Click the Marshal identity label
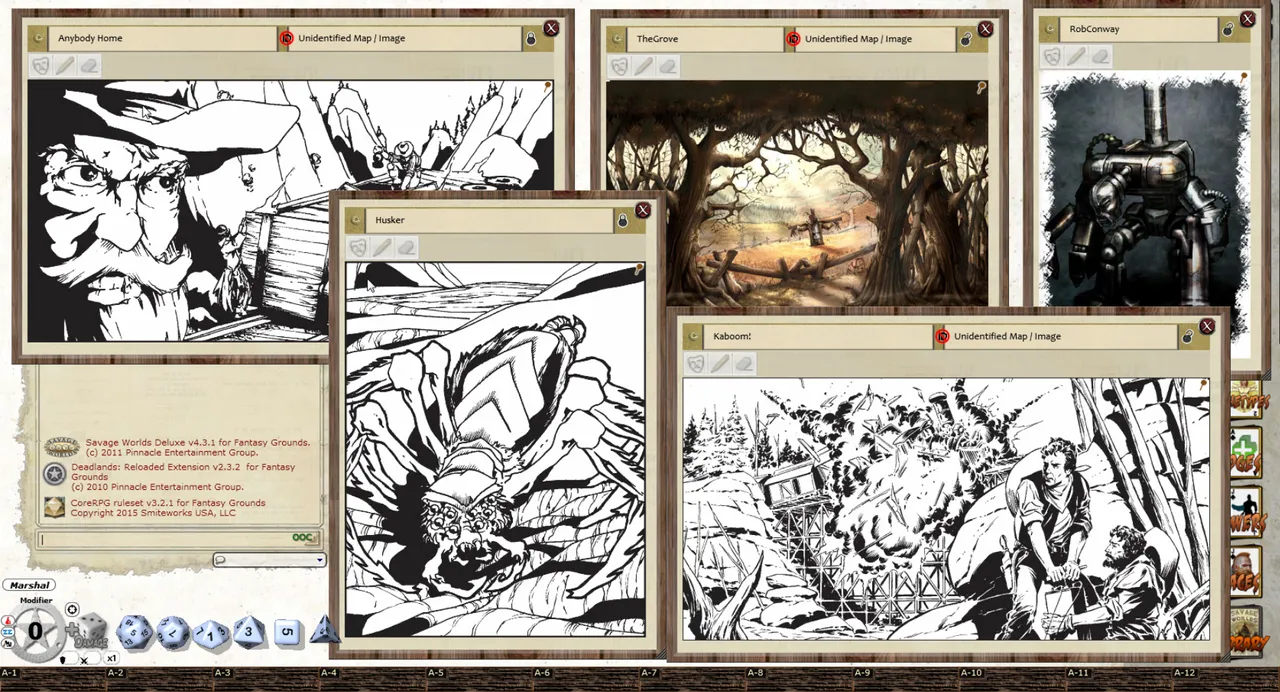 tap(28, 585)
